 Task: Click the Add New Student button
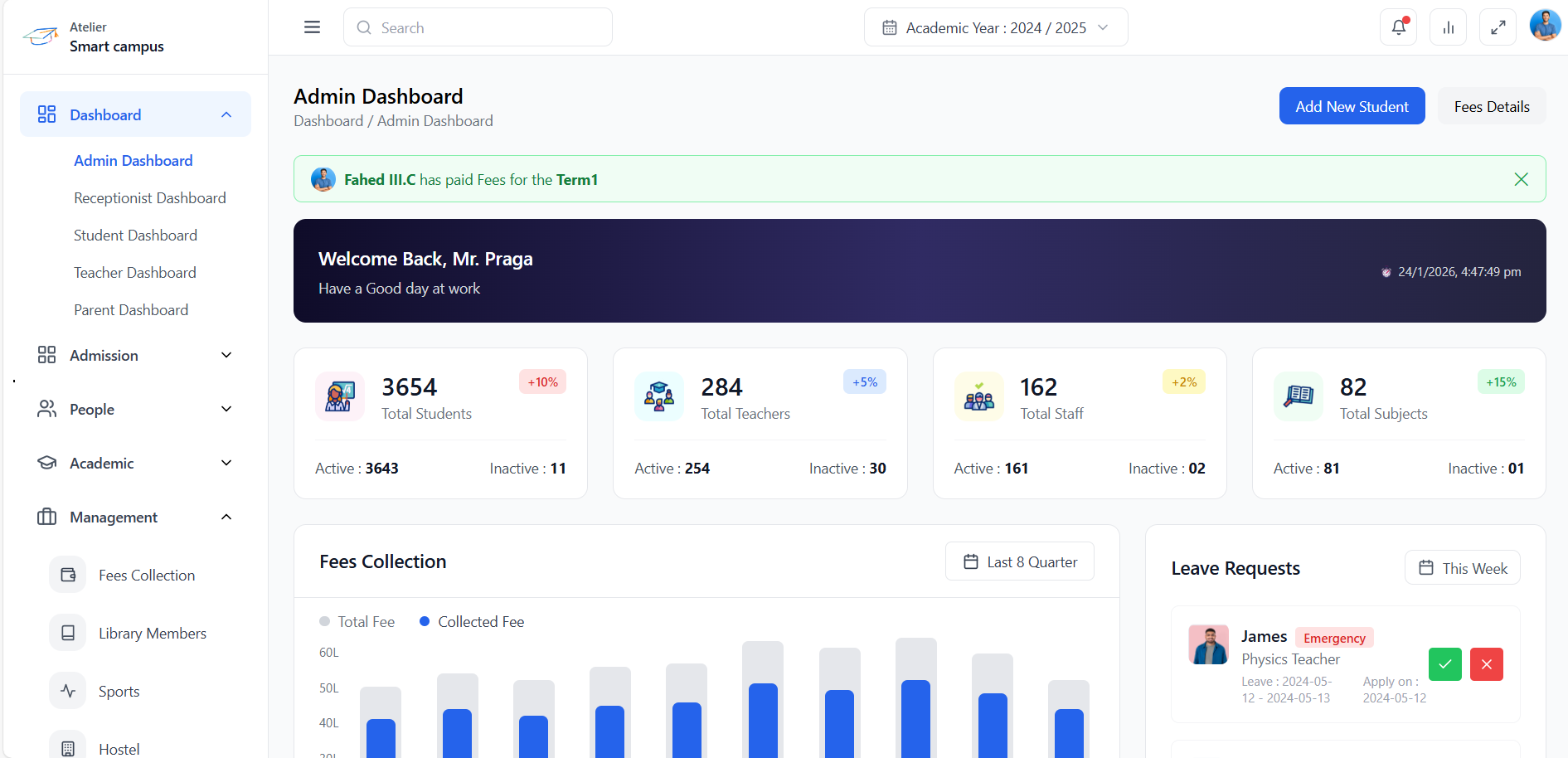[x=1352, y=106]
